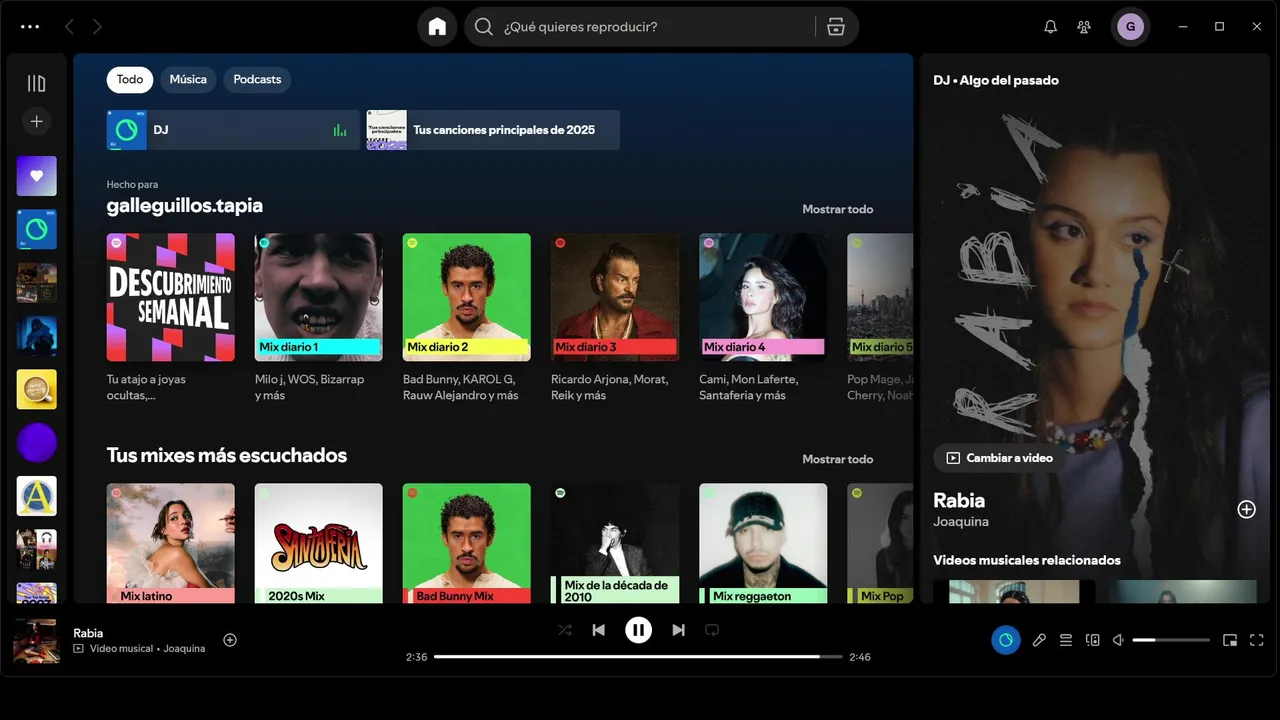
Task: Open the play queue
Action: [1066, 640]
